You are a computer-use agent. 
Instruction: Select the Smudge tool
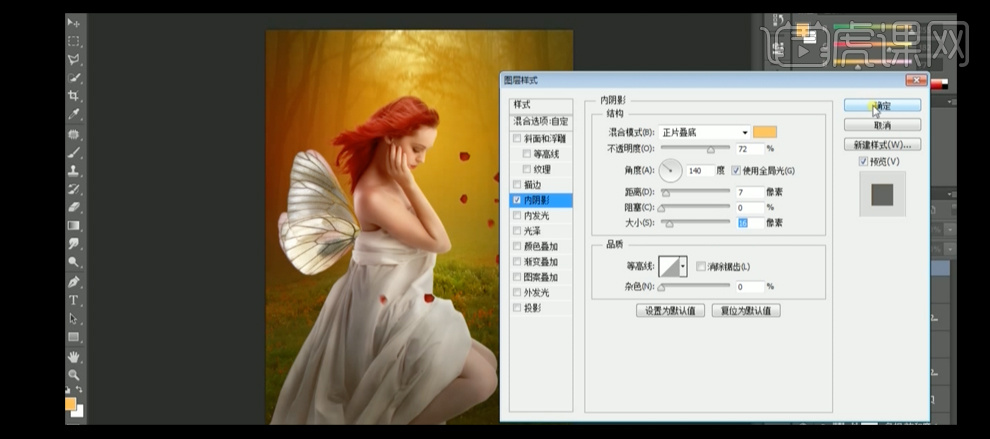click(74, 244)
